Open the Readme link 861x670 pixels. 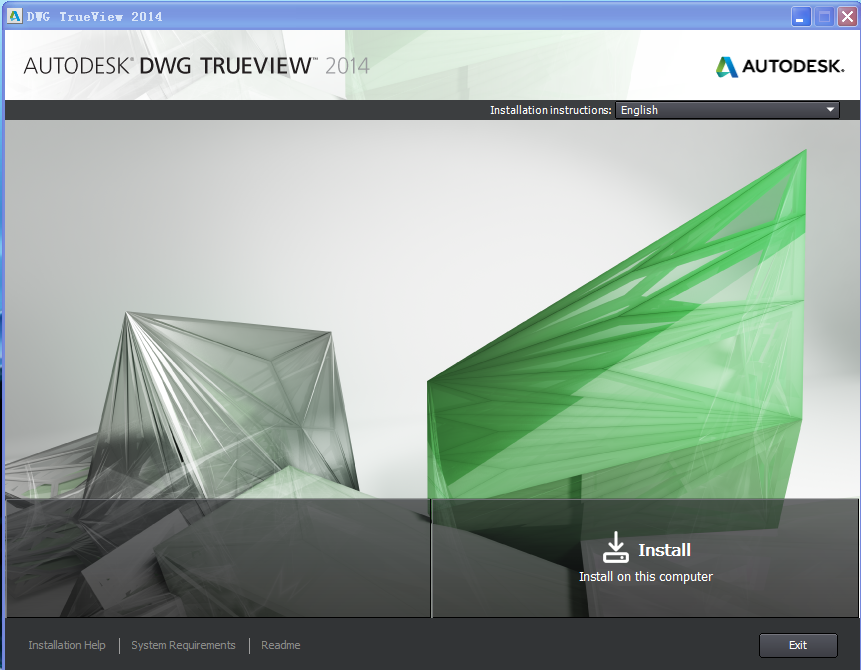[280, 645]
